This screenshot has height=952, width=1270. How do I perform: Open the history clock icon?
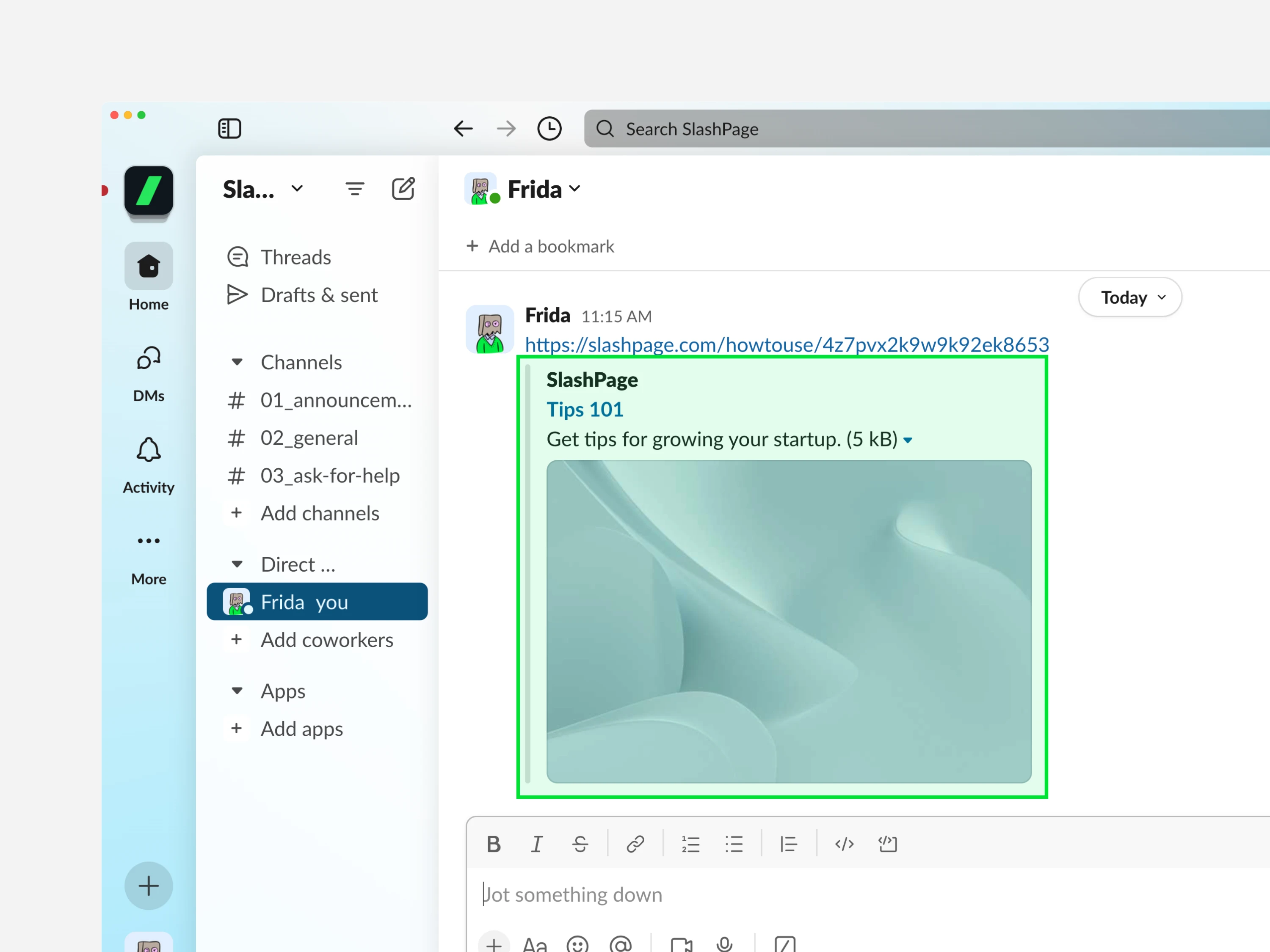(x=549, y=129)
